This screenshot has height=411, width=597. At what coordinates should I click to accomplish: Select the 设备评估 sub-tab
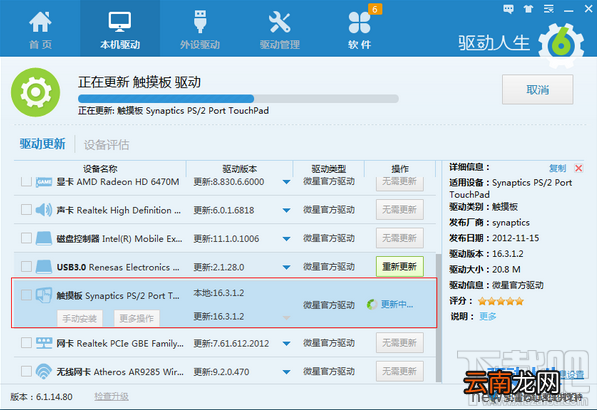[106, 145]
